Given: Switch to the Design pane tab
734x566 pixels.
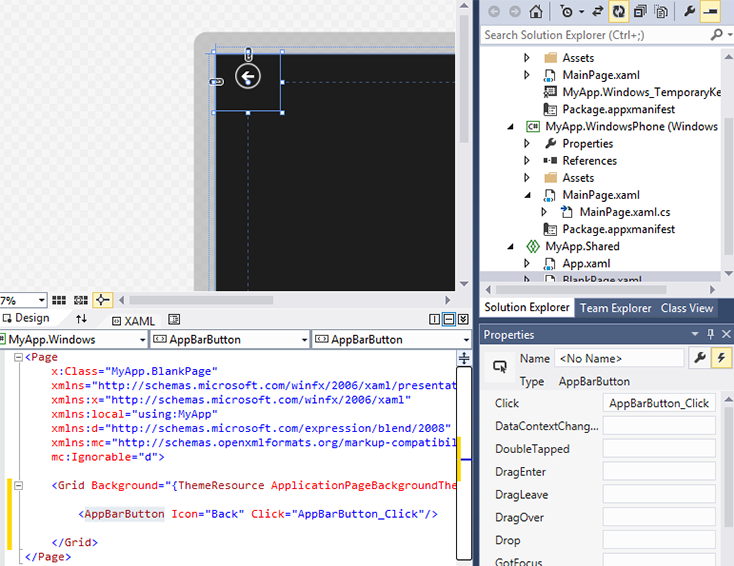Looking at the screenshot, I should click(27, 318).
